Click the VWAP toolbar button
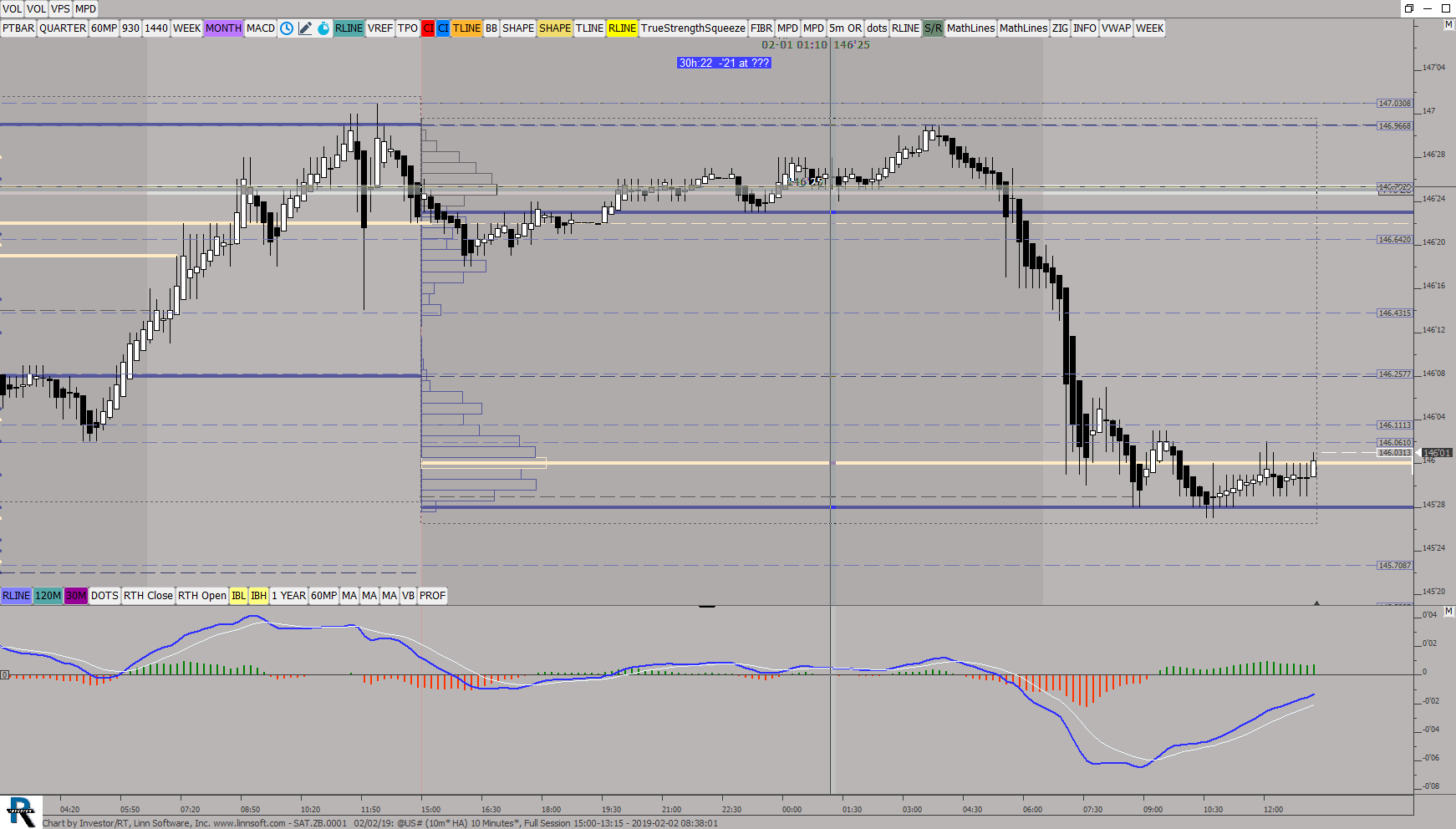Viewport: 1456px width, 829px height. pos(1116,28)
